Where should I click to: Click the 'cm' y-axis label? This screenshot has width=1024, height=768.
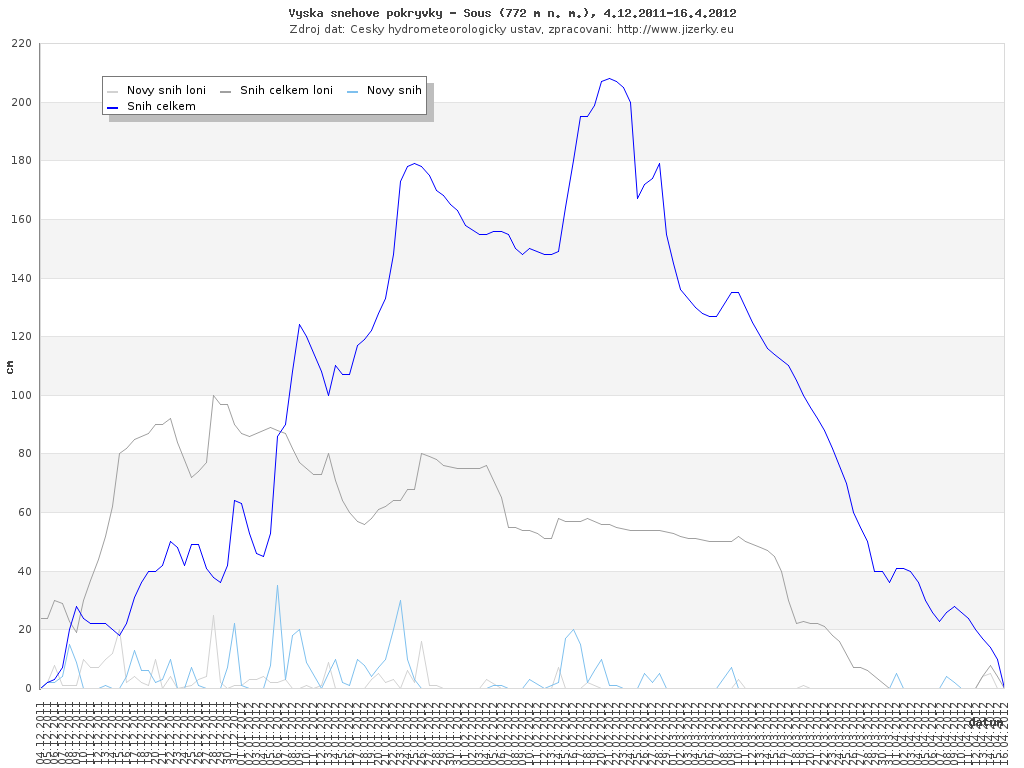(x=10, y=366)
